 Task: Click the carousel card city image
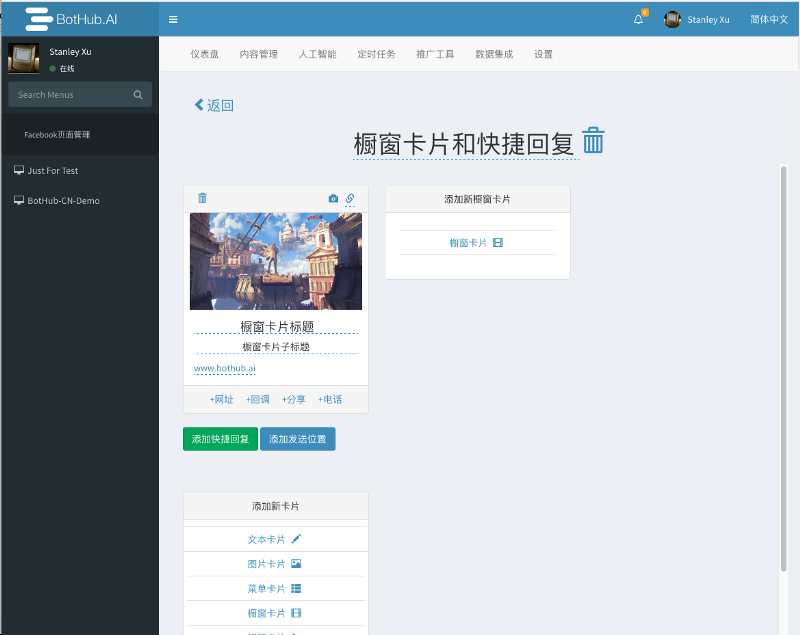276,261
